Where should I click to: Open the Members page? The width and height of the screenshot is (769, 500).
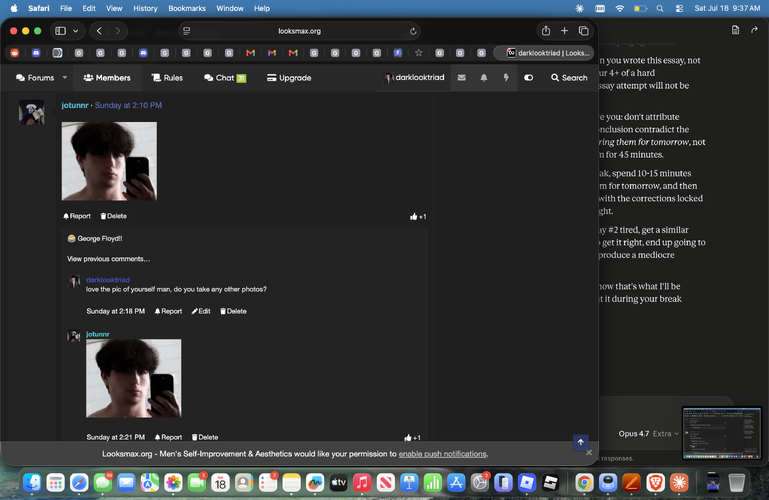[x=107, y=78]
